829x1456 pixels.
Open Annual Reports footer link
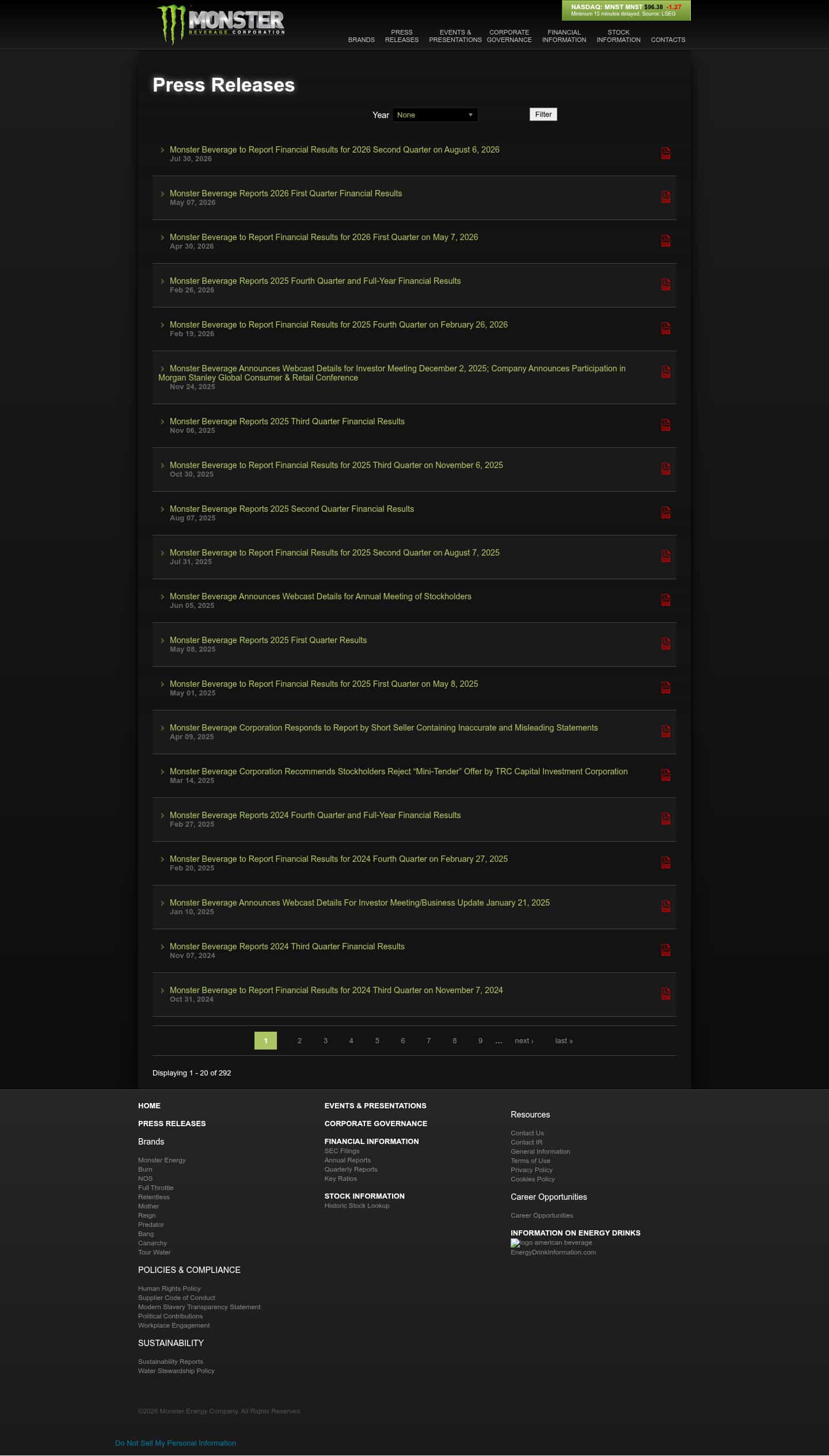tap(347, 1160)
